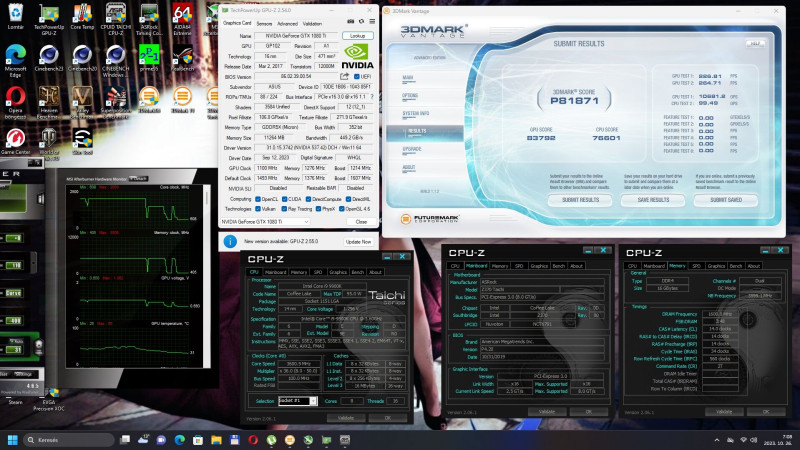Screen dimensions: 800x450
Task: Toggle Ray Tracing checkbox
Action: point(284,209)
